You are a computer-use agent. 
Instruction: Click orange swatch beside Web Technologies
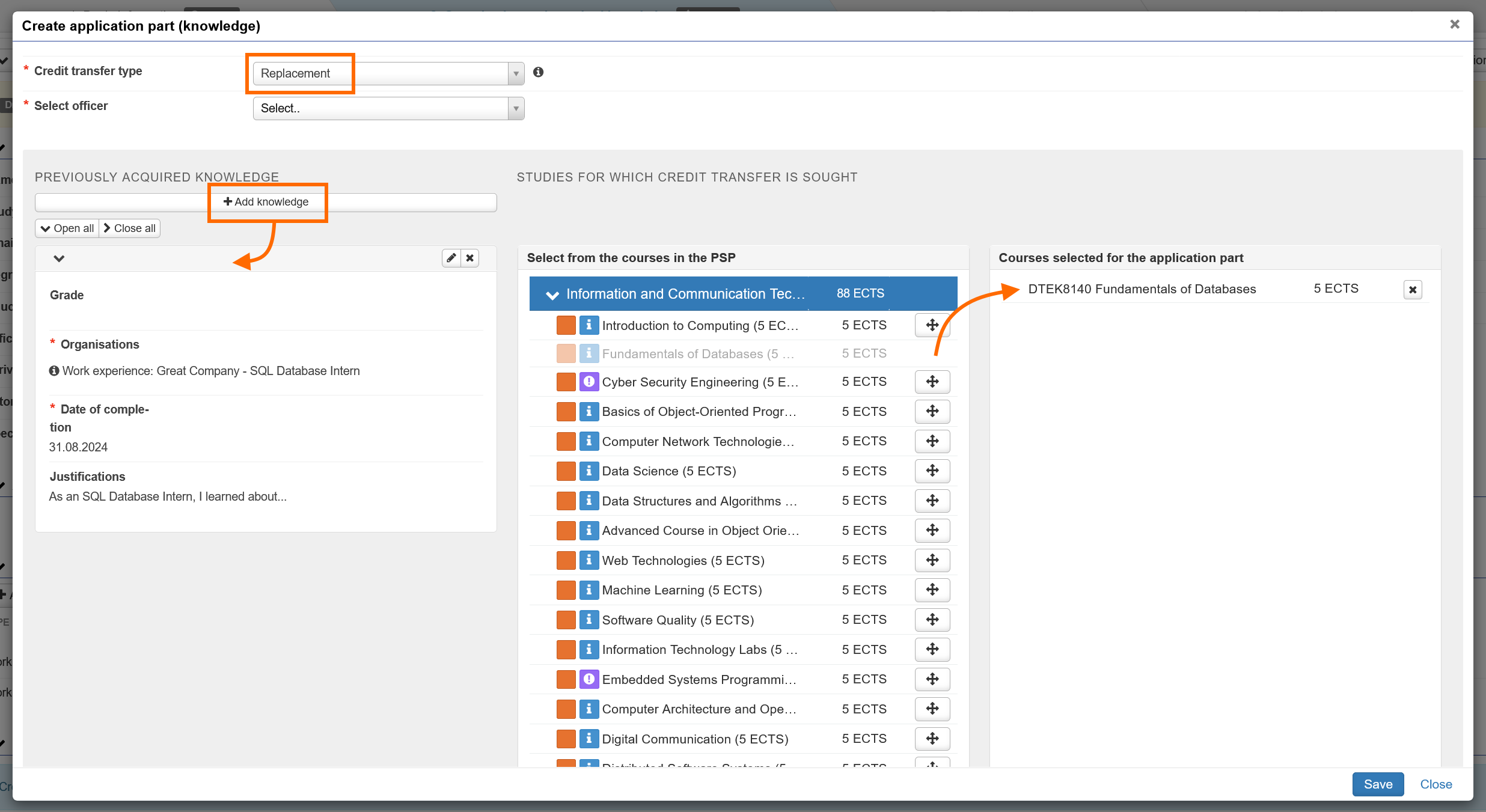(566, 560)
